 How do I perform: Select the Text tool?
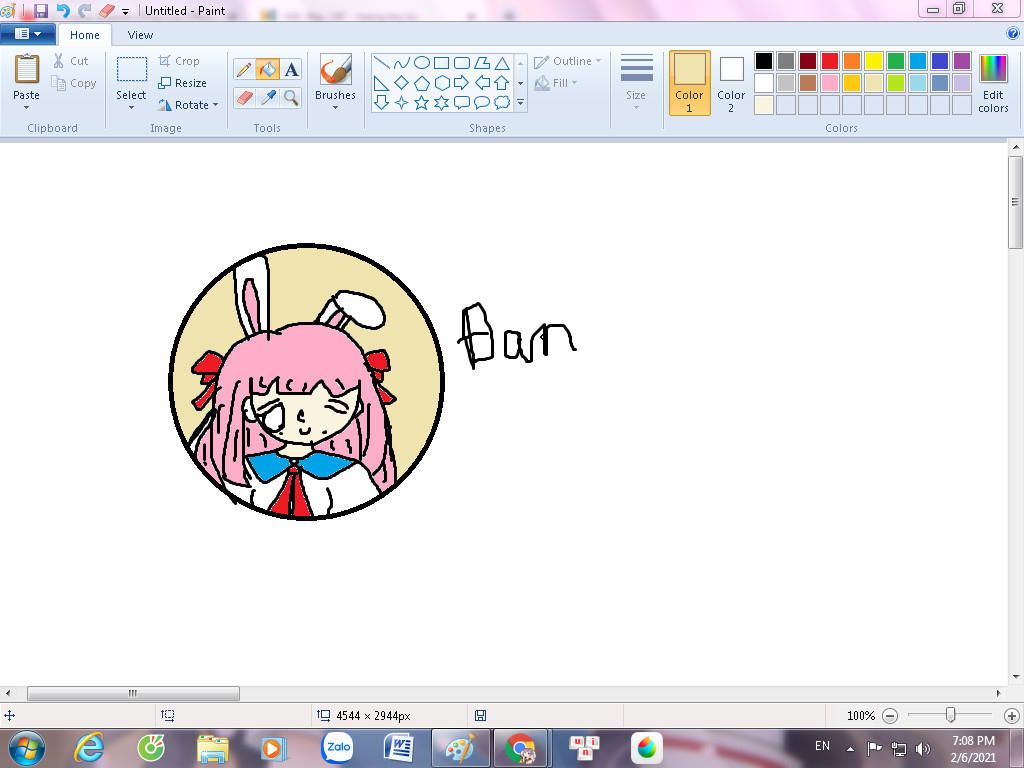click(x=291, y=69)
